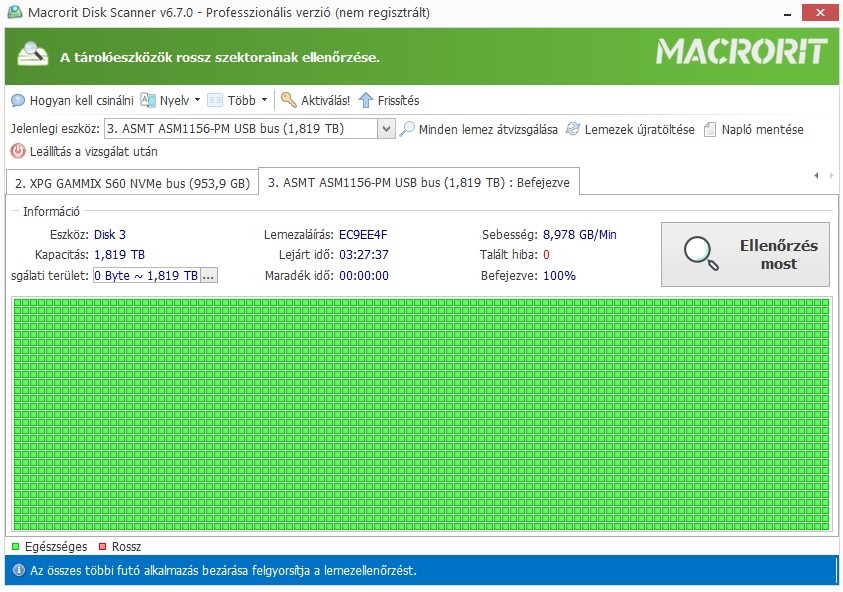Click the red Rossz legend swatch
Screen dimensions: 843x592
(x=103, y=547)
